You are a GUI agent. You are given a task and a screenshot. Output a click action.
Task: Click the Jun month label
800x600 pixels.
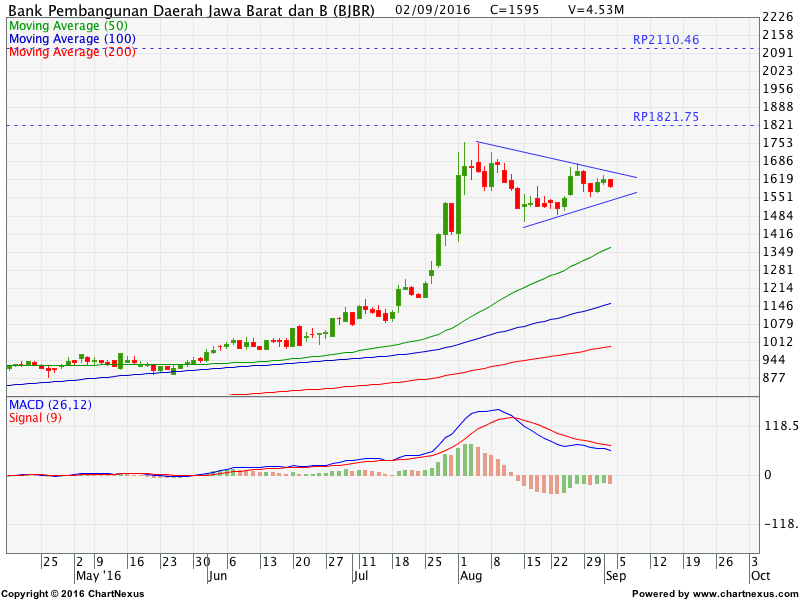coord(218,577)
